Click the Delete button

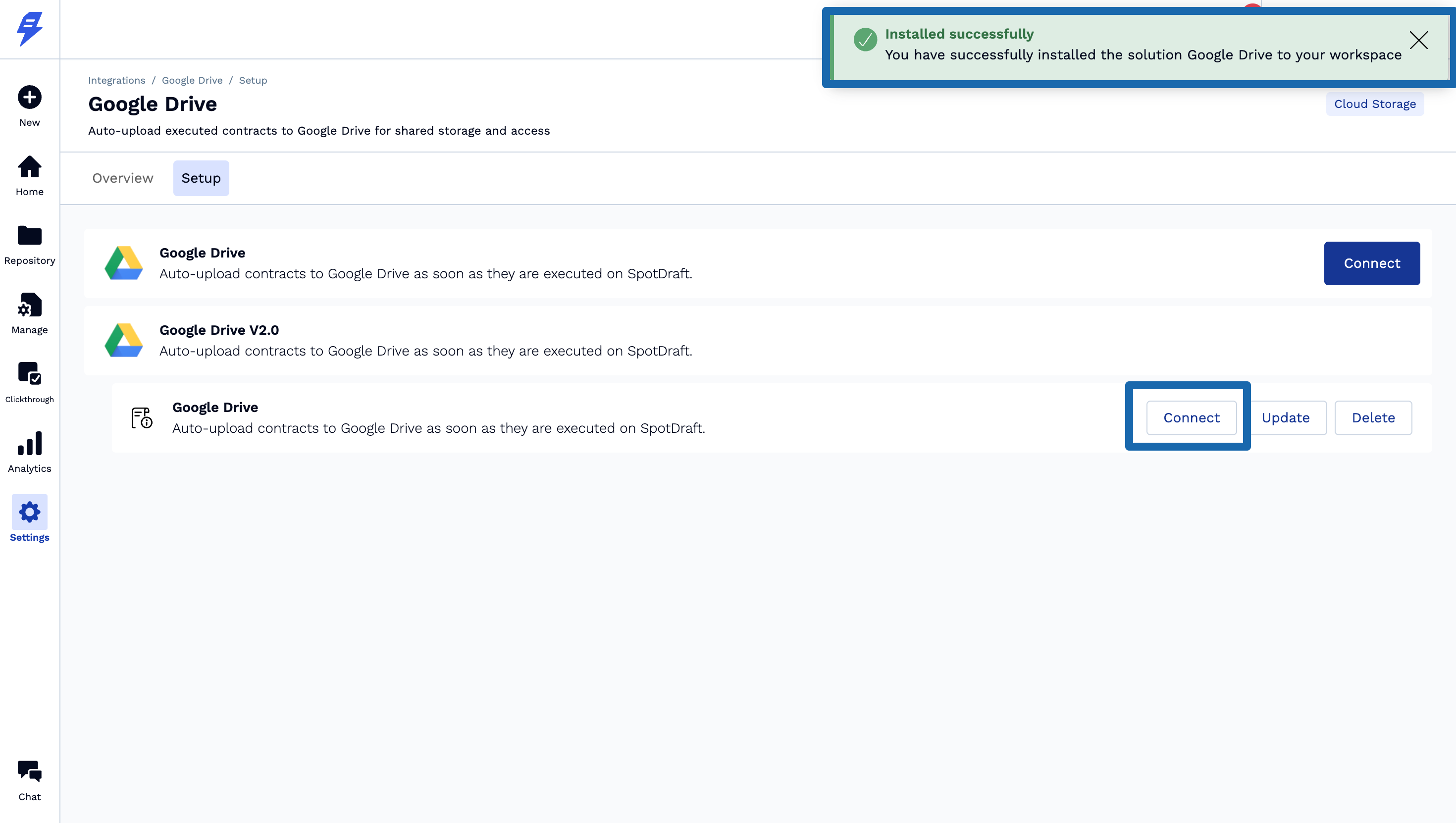point(1373,418)
